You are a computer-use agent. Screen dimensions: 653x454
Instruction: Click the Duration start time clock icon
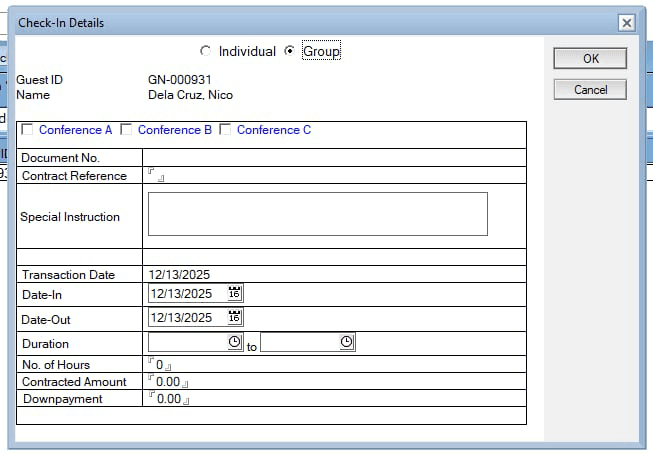[234, 342]
